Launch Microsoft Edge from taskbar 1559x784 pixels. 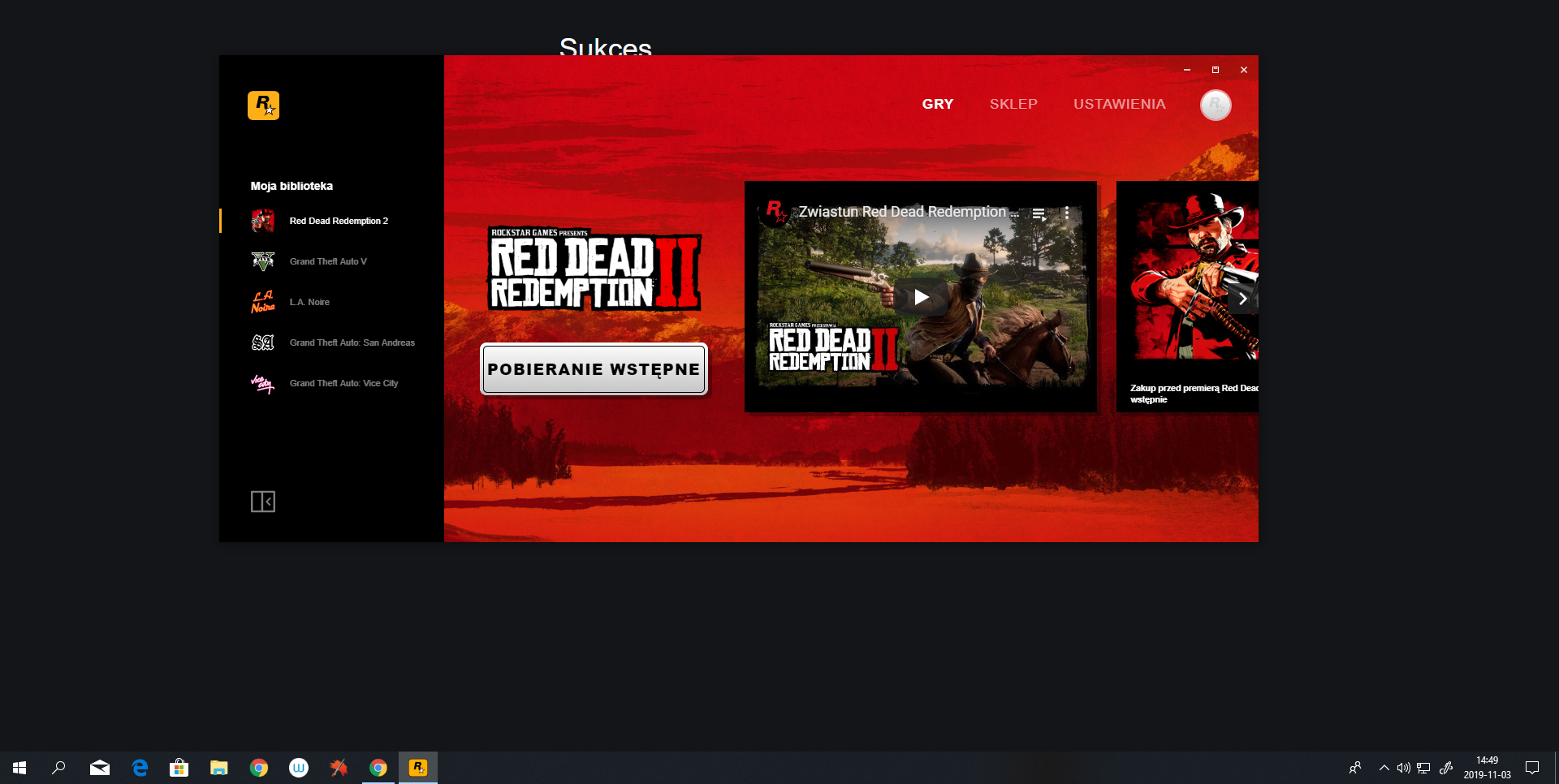(x=140, y=768)
